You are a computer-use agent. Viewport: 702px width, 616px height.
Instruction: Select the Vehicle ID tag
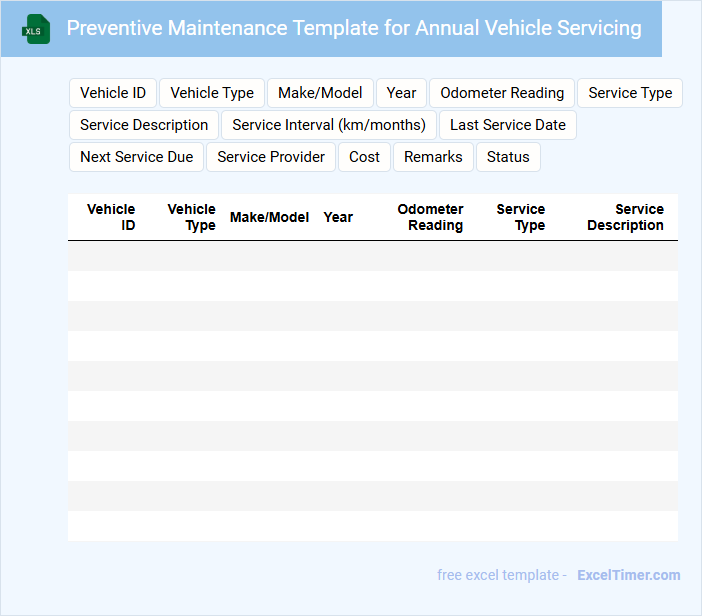tap(113, 93)
